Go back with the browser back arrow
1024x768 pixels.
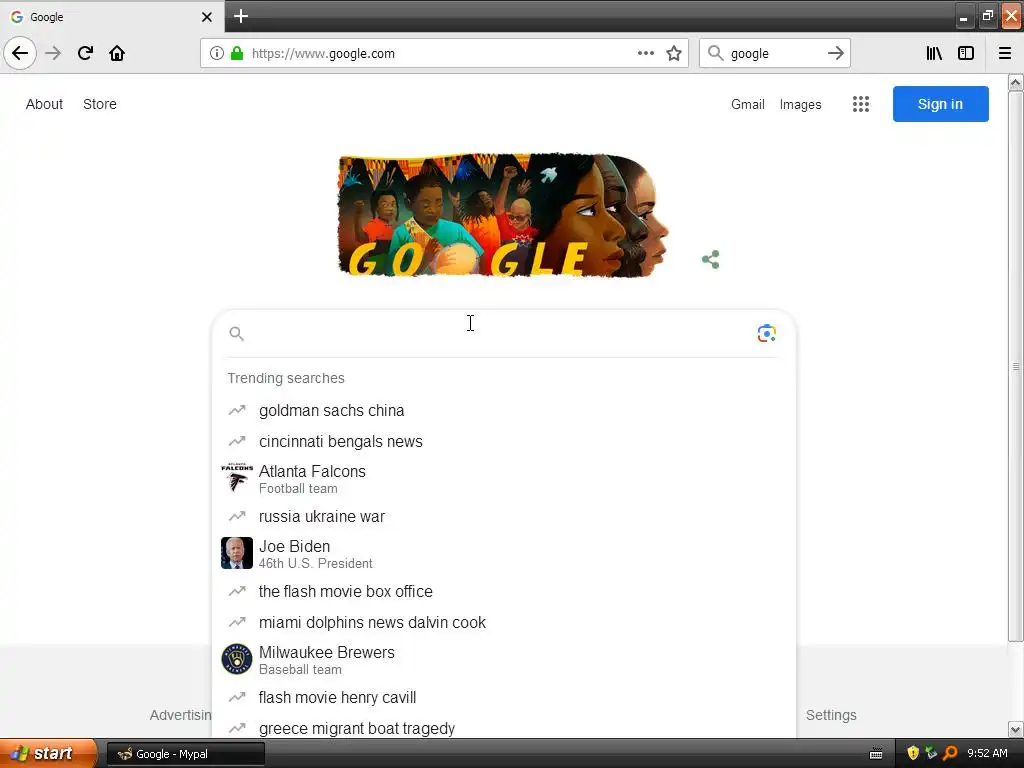(x=20, y=53)
